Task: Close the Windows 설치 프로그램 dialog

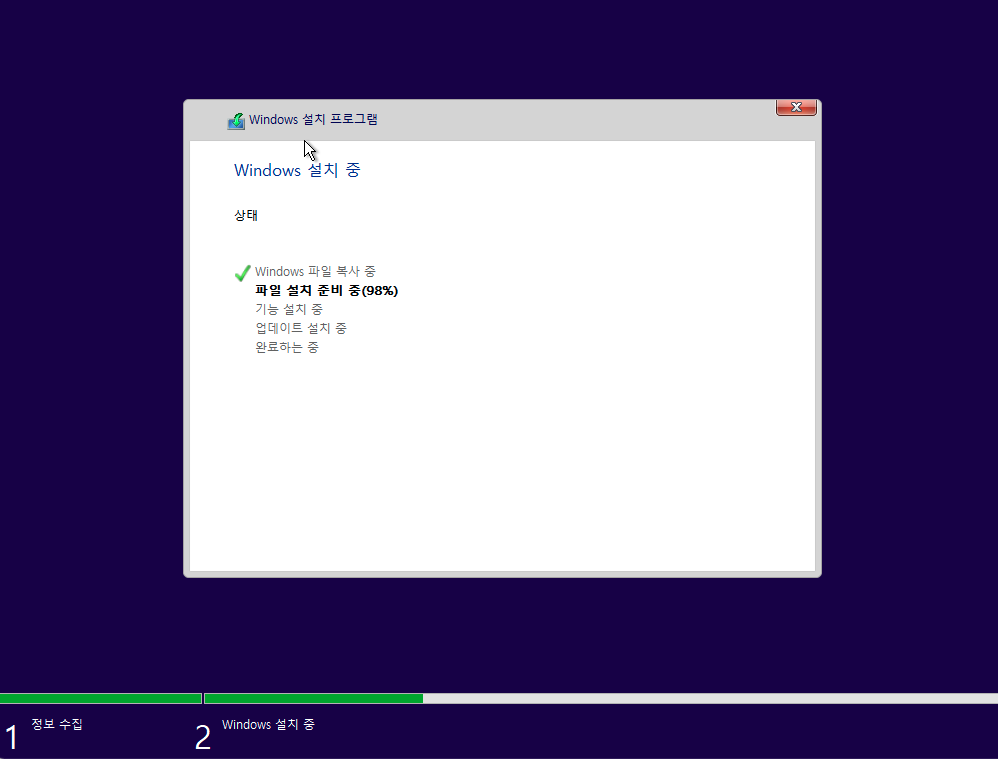Action: 796,108
